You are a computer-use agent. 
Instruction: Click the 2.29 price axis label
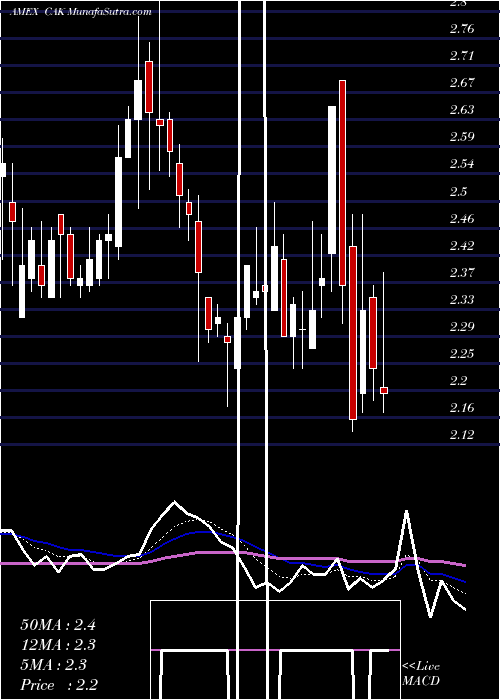[x=462, y=327]
